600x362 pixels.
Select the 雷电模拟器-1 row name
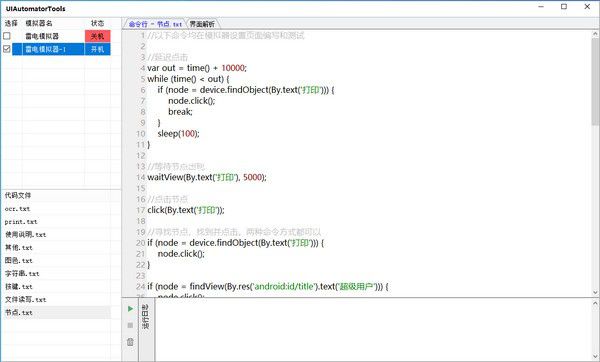[x=46, y=49]
